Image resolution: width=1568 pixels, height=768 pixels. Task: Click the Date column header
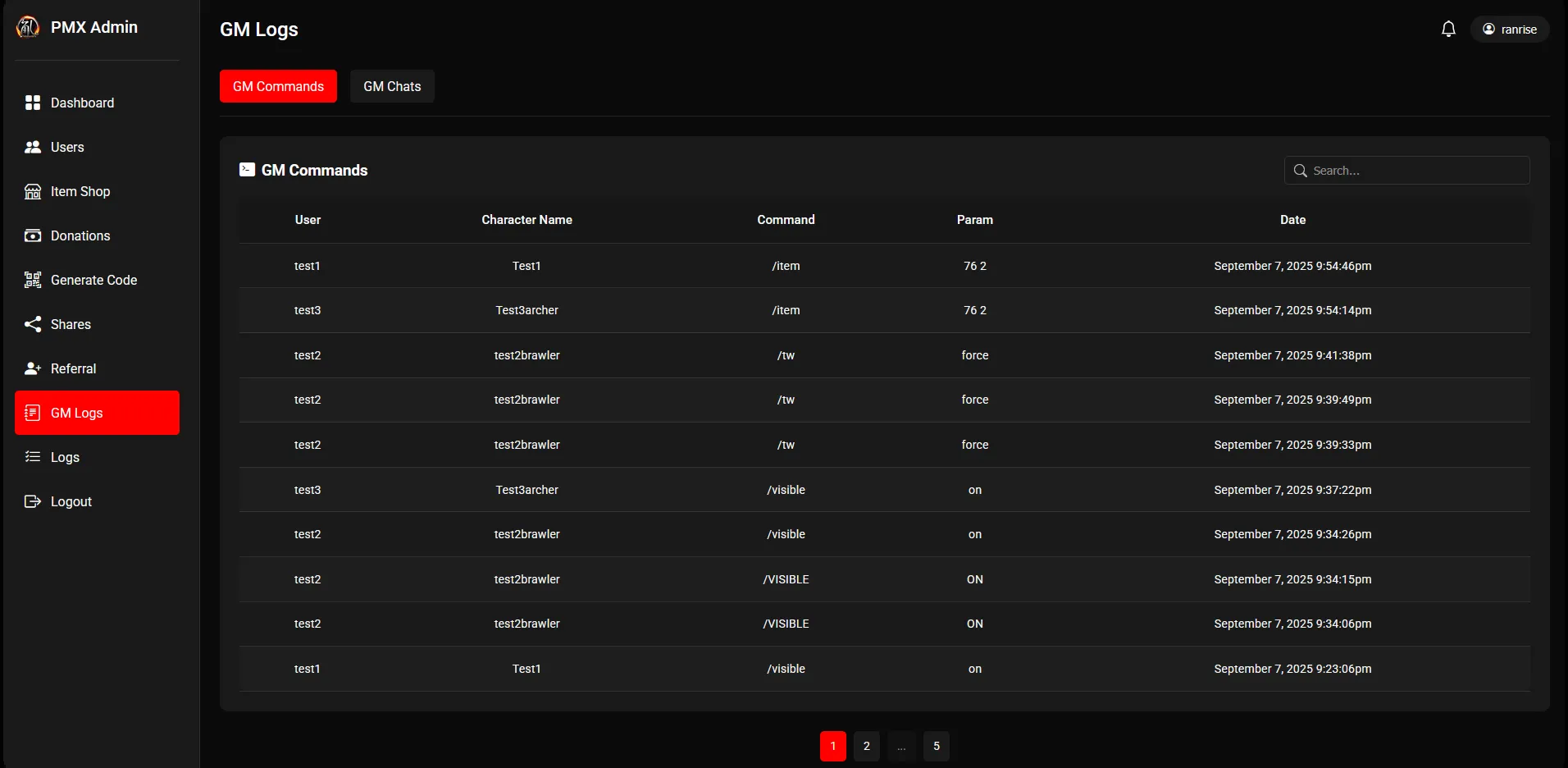(1292, 220)
